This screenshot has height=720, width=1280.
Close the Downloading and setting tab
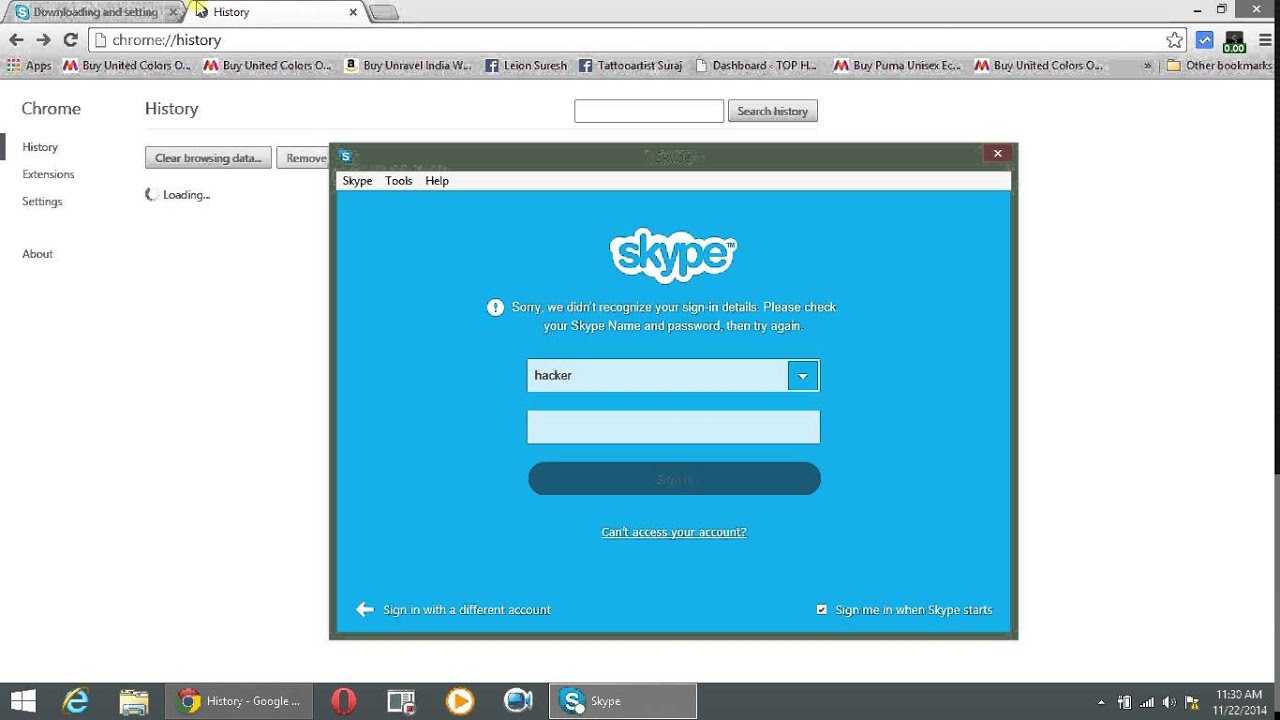173,12
